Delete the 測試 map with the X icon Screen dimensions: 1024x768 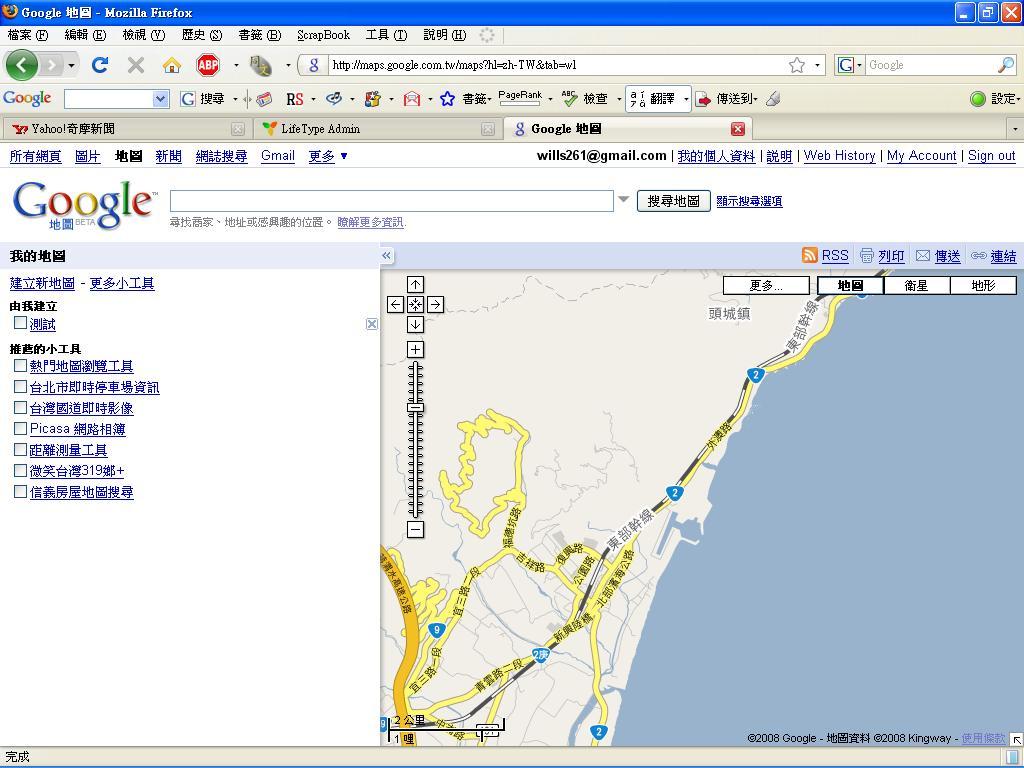point(372,324)
